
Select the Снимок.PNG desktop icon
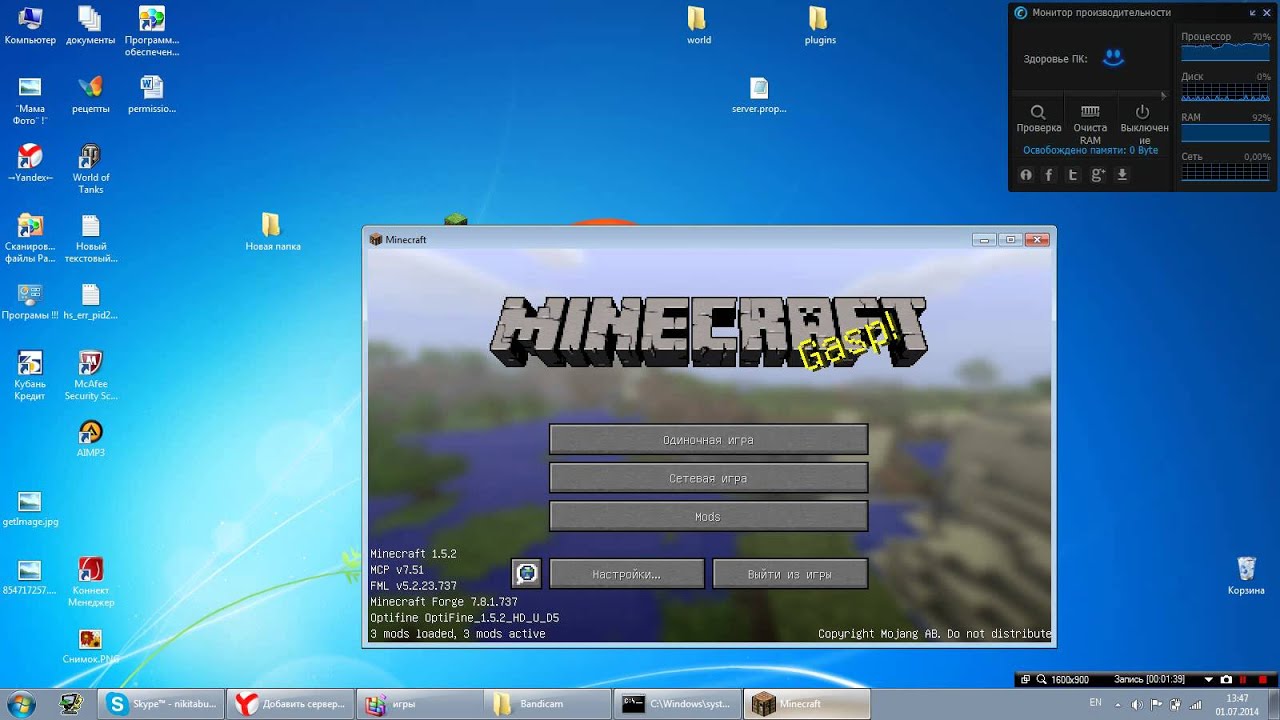(x=90, y=645)
